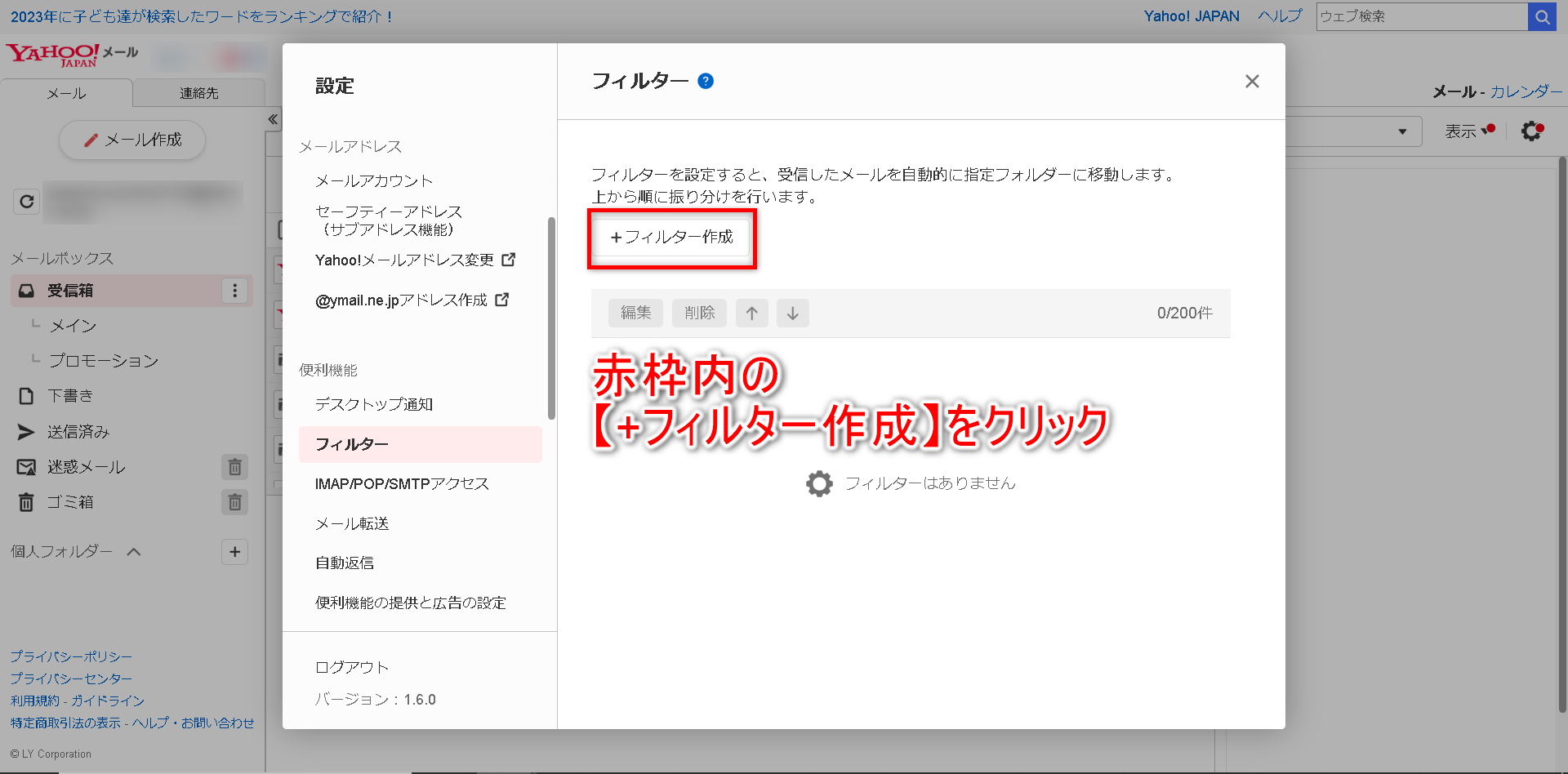Click the ウェブ検索 input field
Viewport: 1568px width, 774px height.
[x=1421, y=16]
